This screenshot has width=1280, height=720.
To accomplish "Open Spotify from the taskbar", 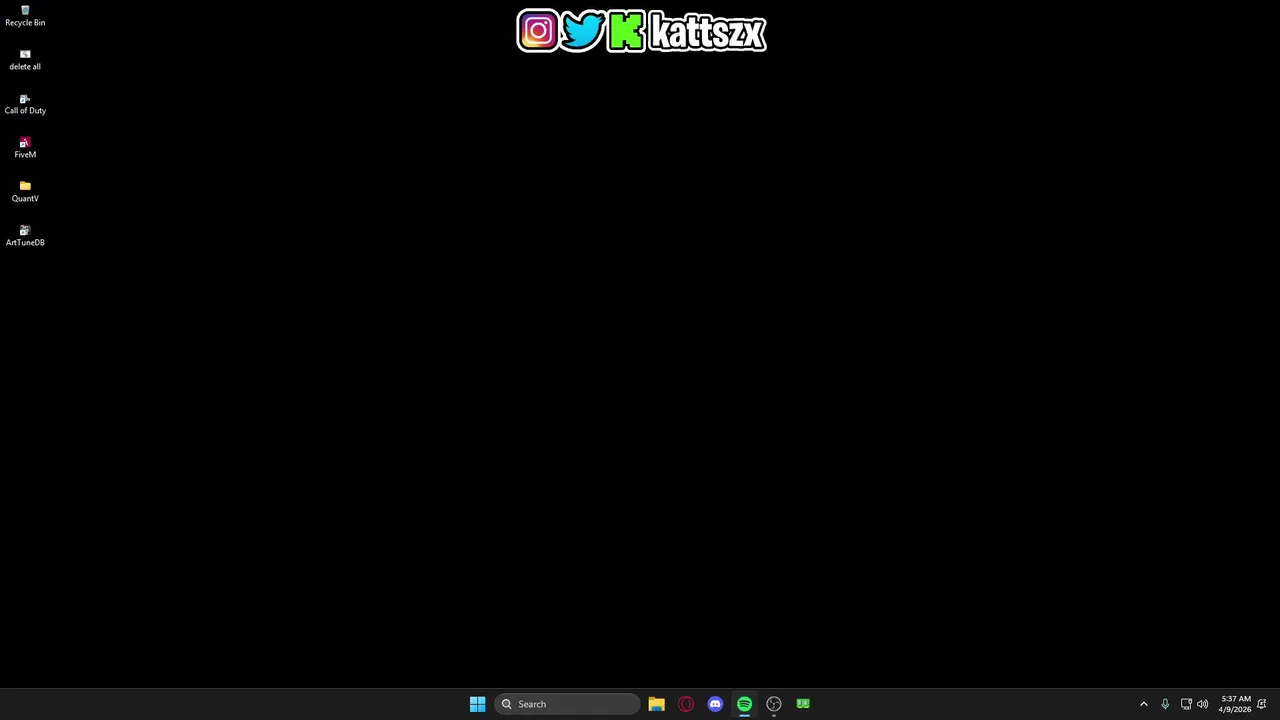I will pyautogui.click(x=744, y=704).
